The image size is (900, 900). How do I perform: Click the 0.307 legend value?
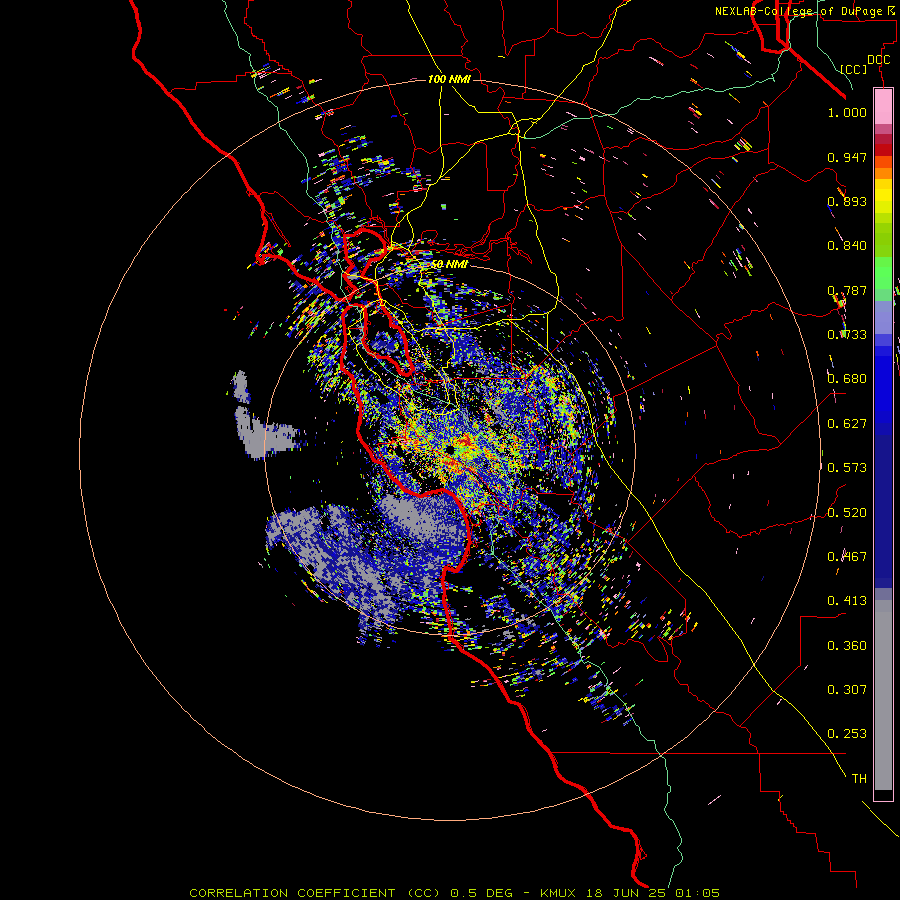[847, 690]
